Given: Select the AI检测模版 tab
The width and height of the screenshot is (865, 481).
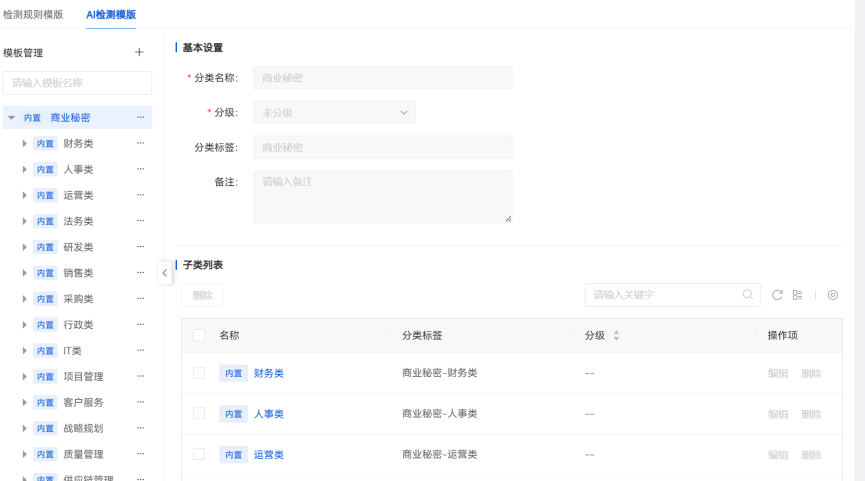Looking at the screenshot, I should [x=111, y=14].
